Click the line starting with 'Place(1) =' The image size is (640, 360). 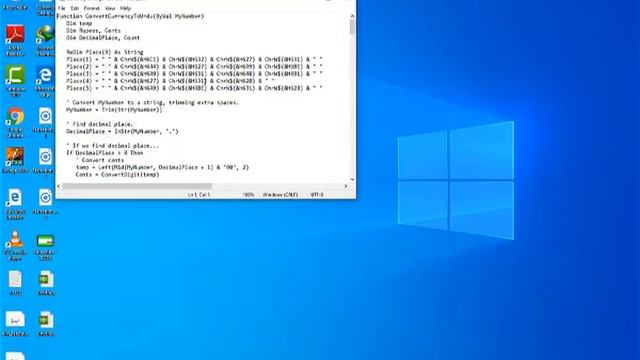(194, 60)
